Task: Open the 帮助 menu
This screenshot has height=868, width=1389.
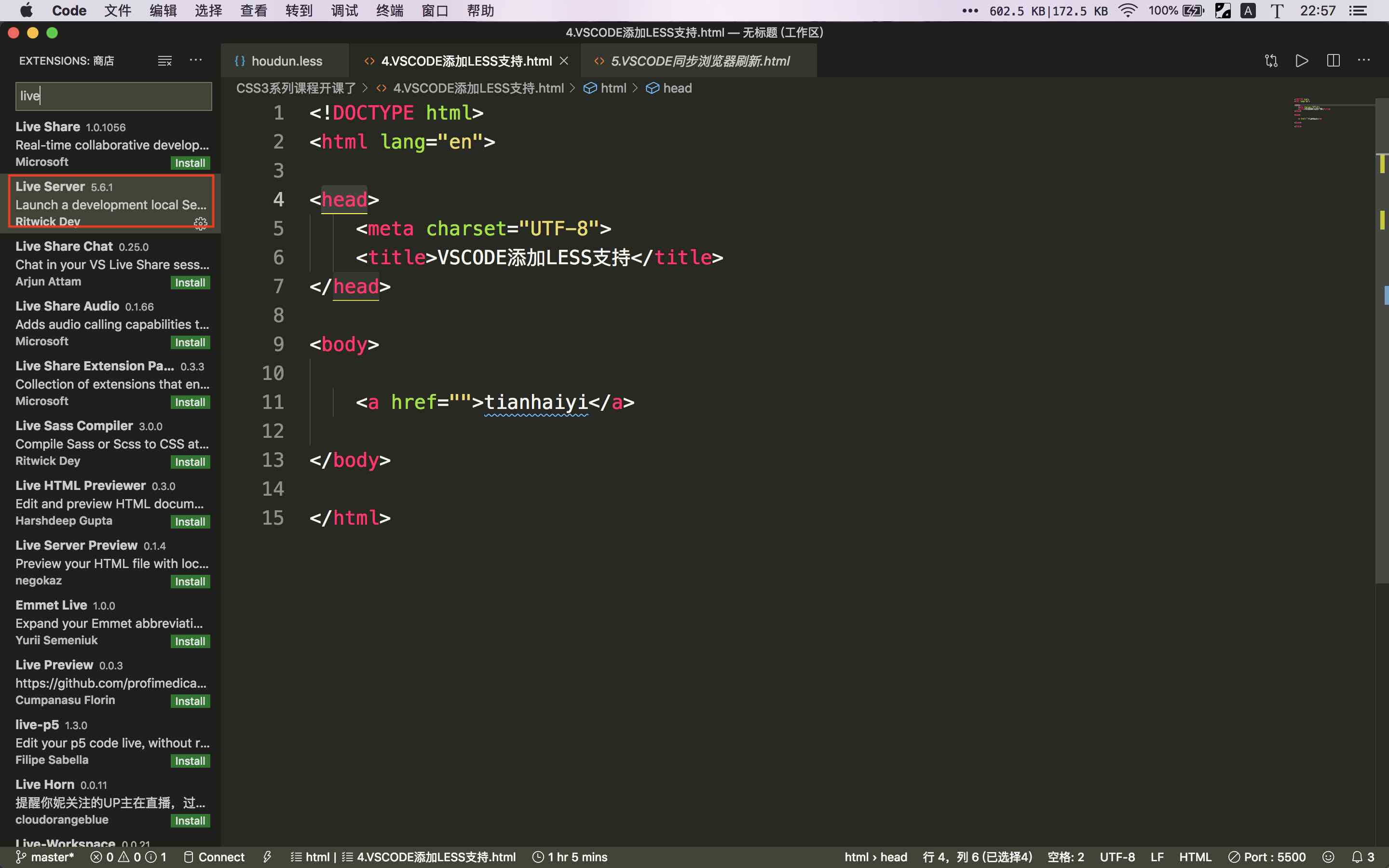Action: click(480, 10)
